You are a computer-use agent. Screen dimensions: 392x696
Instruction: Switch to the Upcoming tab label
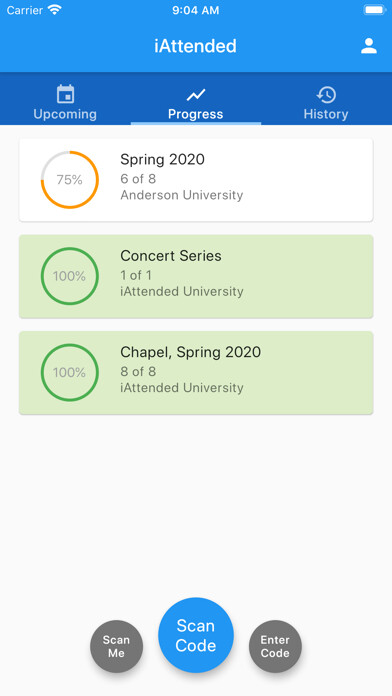pos(65,114)
